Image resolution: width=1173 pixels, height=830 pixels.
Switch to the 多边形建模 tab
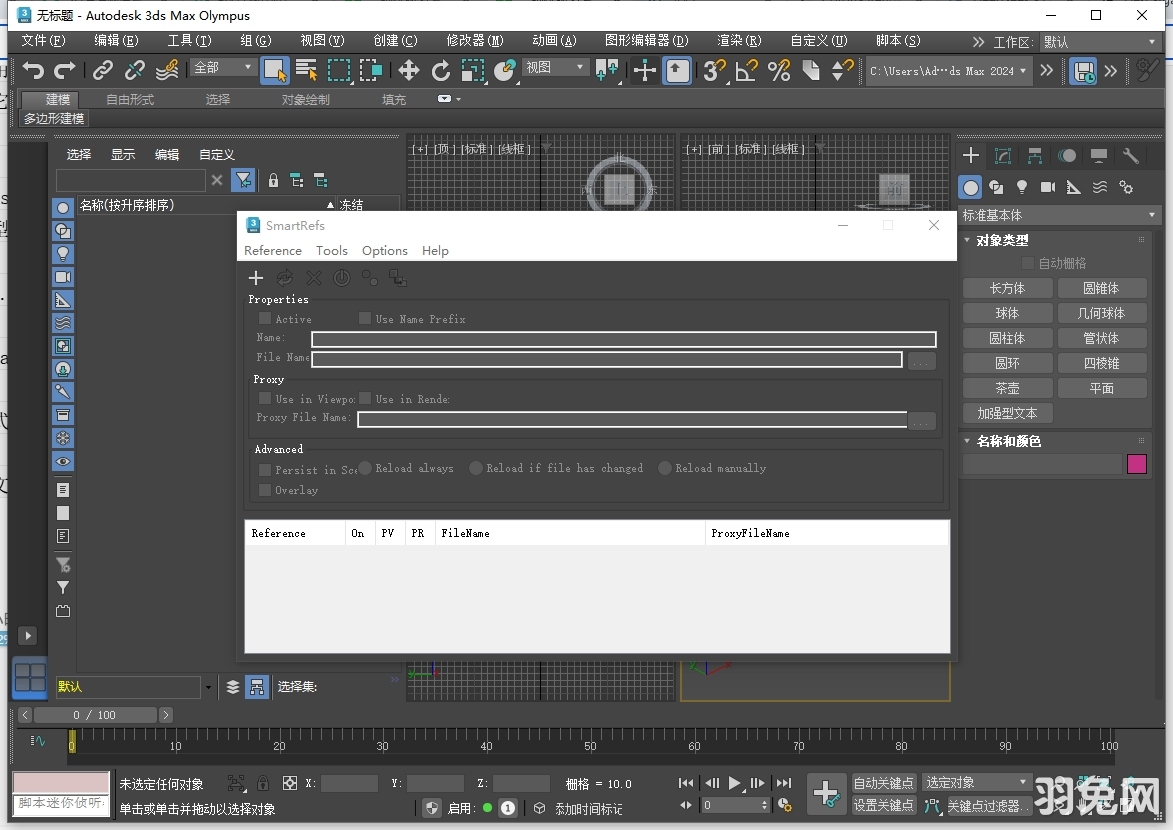coord(53,118)
